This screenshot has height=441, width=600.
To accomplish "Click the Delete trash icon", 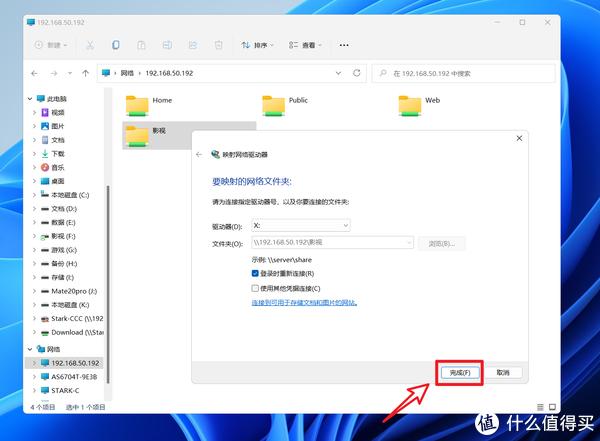I will [x=218, y=45].
